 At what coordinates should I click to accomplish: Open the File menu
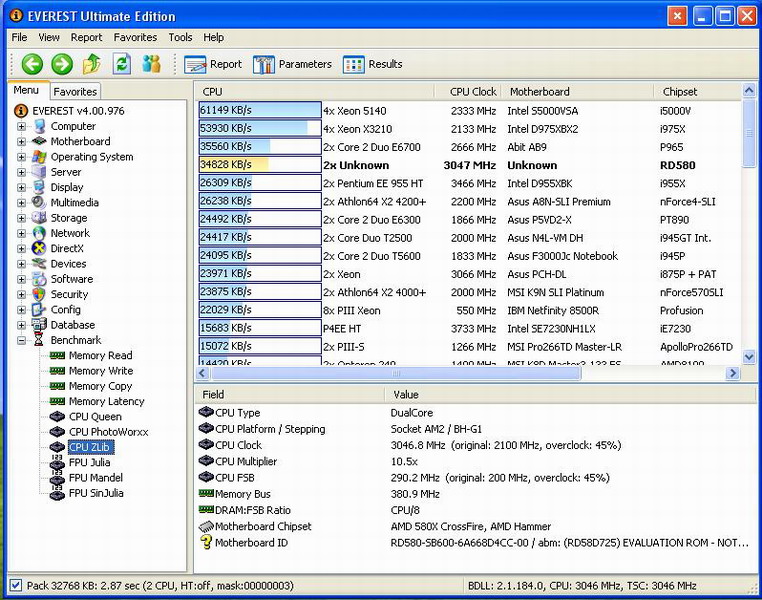pyautogui.click(x=19, y=37)
